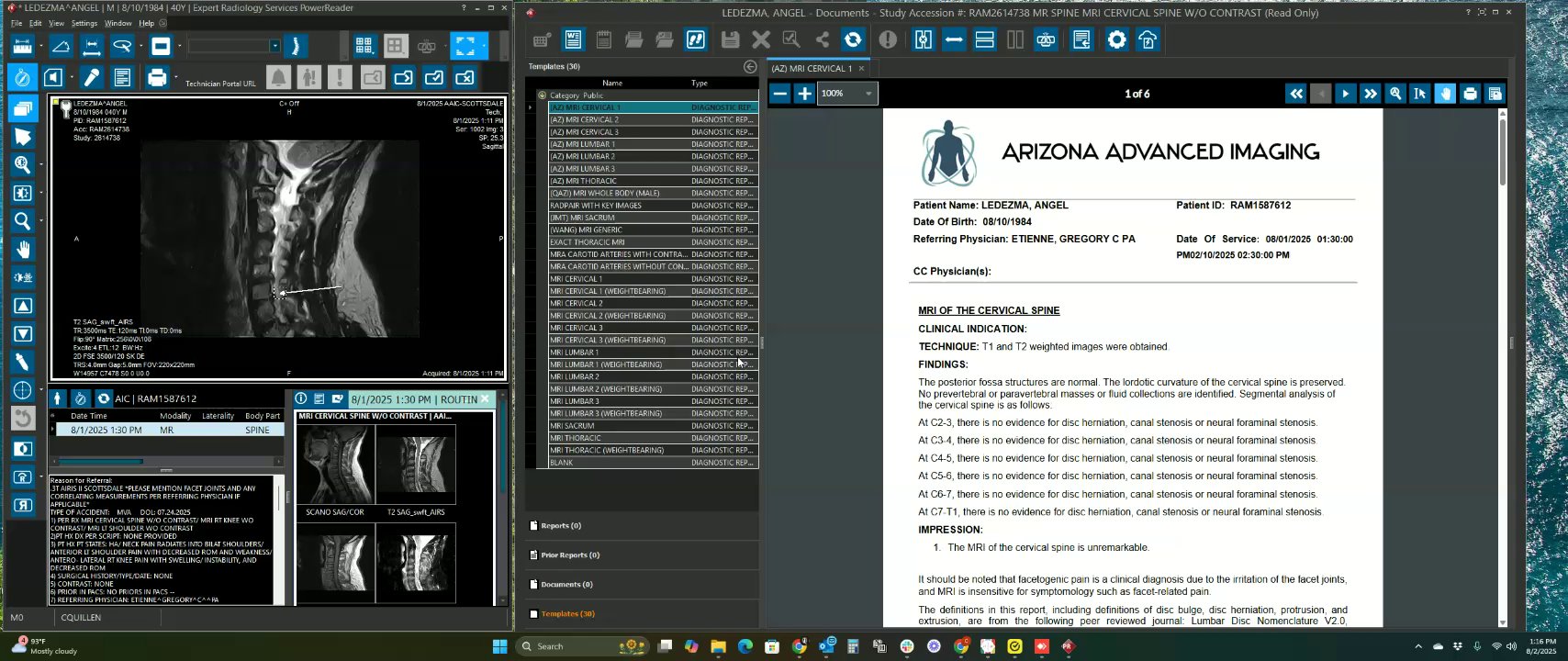
Task: Toggle the image layout grid button
Action: tap(364, 46)
